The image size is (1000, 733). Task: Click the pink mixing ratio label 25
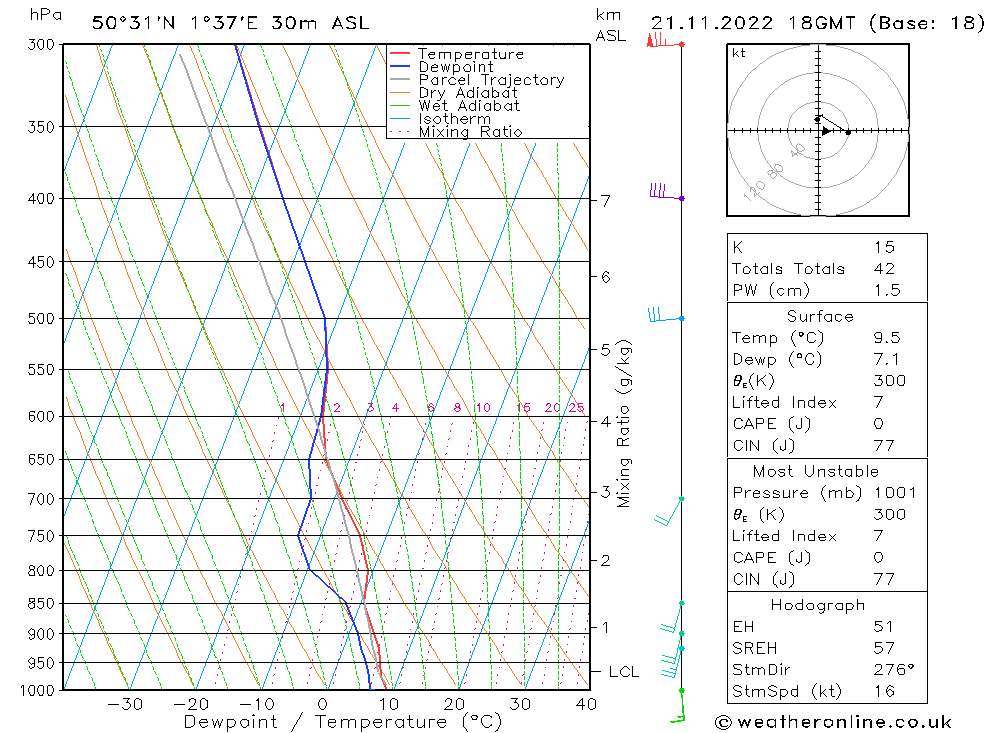(x=577, y=408)
